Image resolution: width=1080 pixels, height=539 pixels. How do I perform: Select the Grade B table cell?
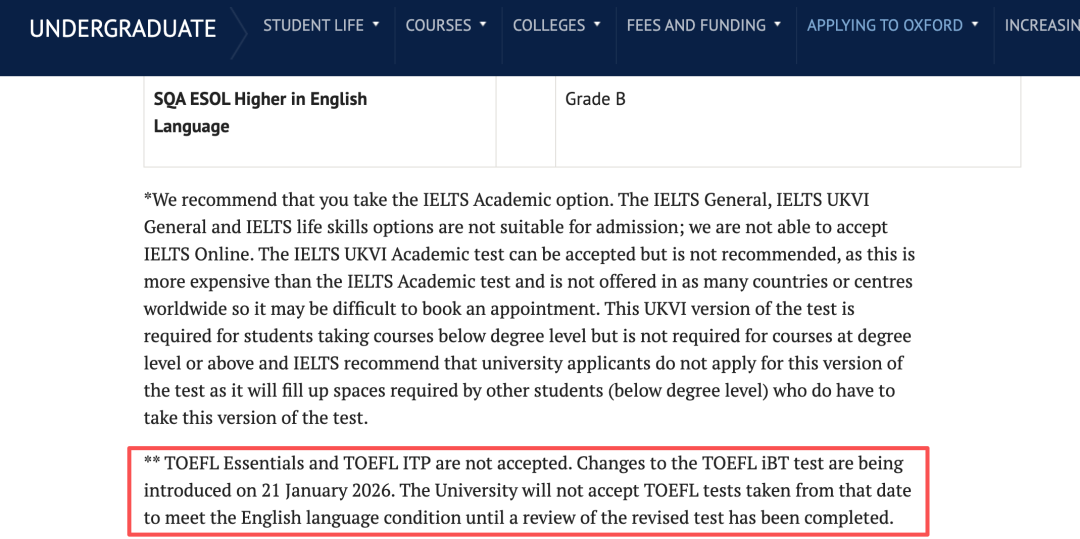[595, 99]
